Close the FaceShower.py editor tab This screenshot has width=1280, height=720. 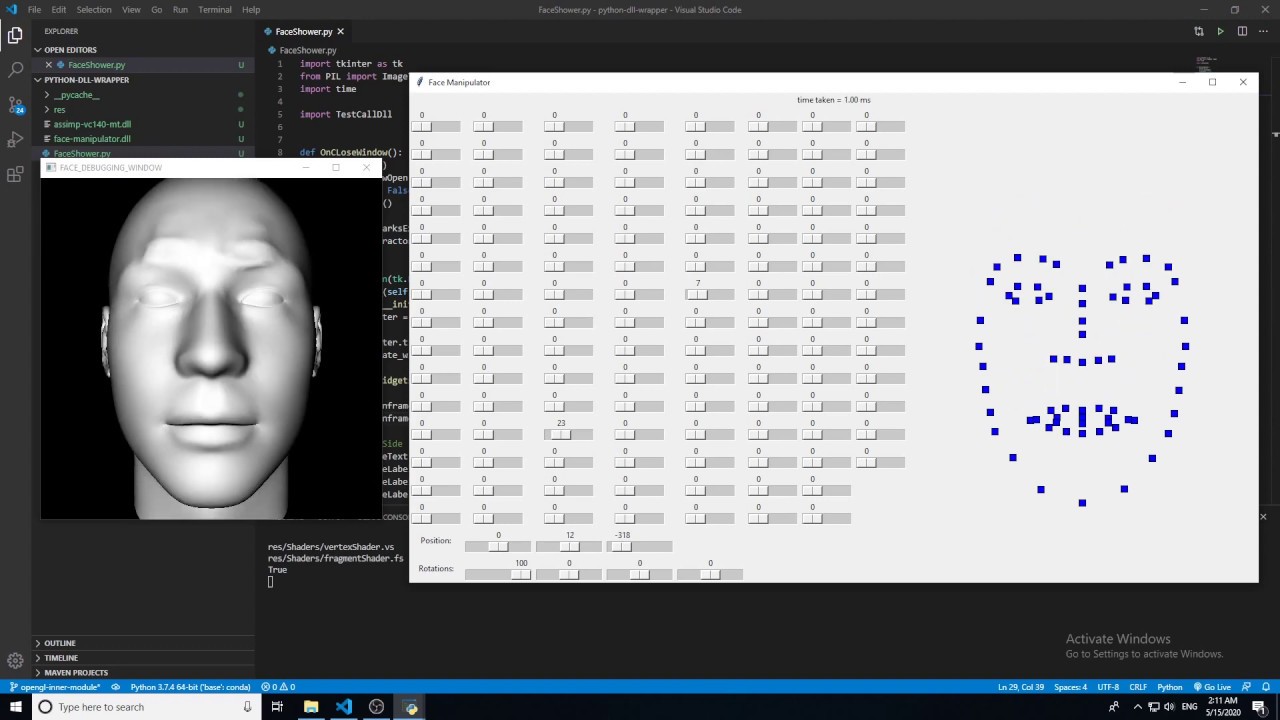[341, 32]
